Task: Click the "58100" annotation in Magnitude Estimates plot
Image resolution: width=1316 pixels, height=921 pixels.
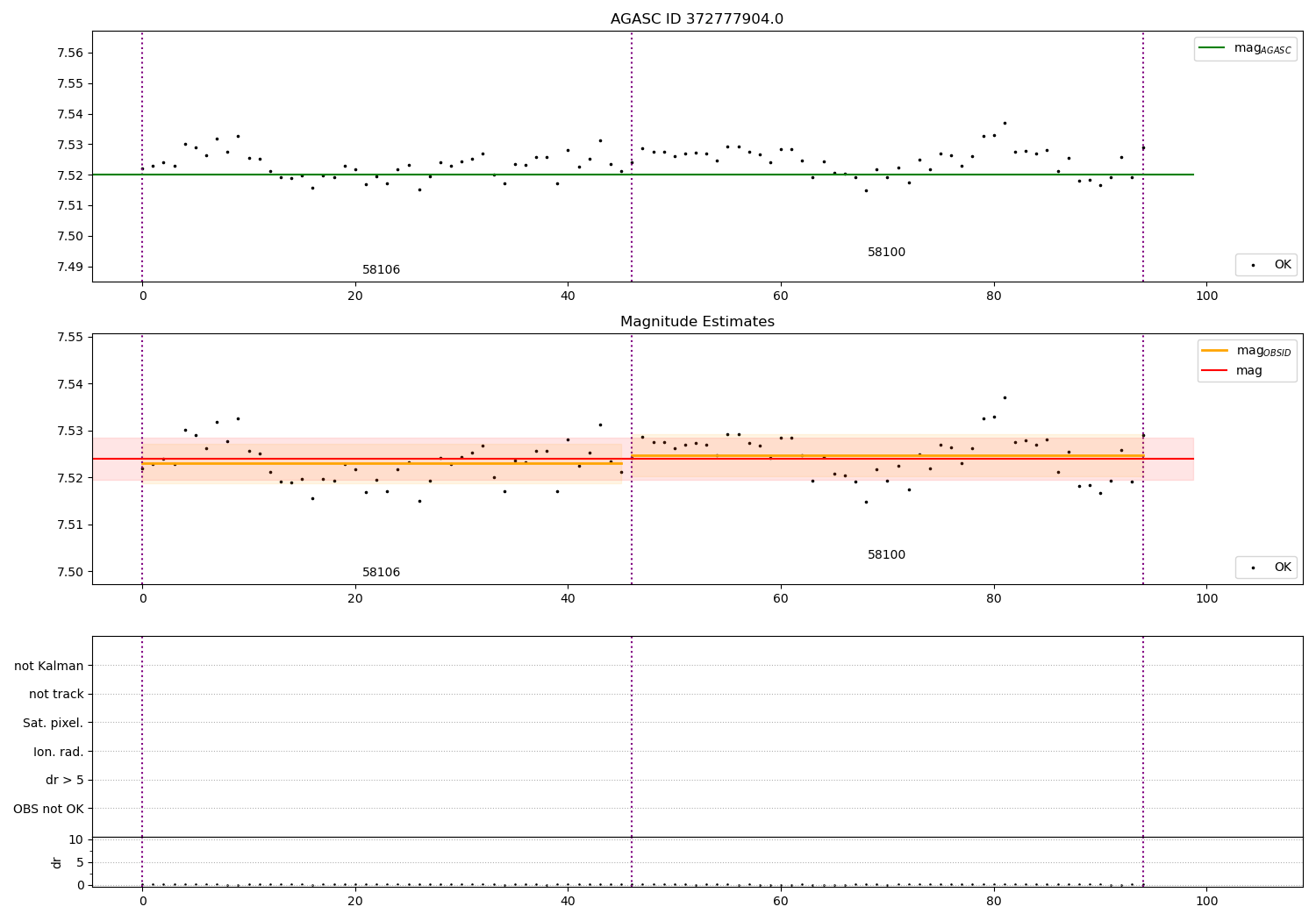Action: [x=886, y=555]
